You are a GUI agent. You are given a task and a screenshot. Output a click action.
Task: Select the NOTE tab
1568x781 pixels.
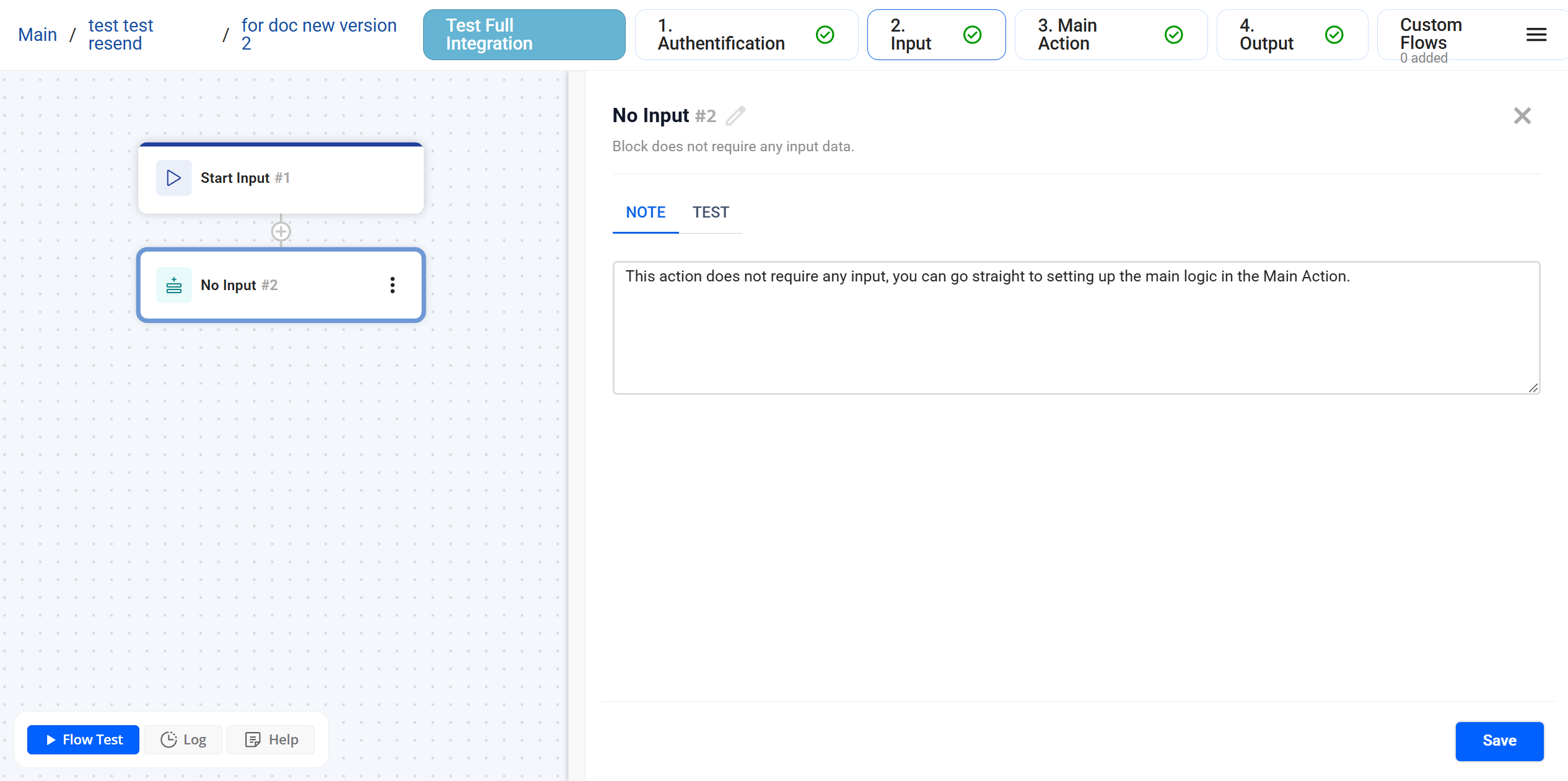[x=646, y=213]
